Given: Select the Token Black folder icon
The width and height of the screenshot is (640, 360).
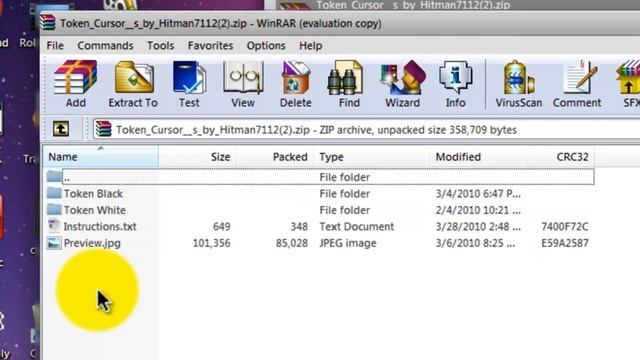Looking at the screenshot, I should (54, 193).
